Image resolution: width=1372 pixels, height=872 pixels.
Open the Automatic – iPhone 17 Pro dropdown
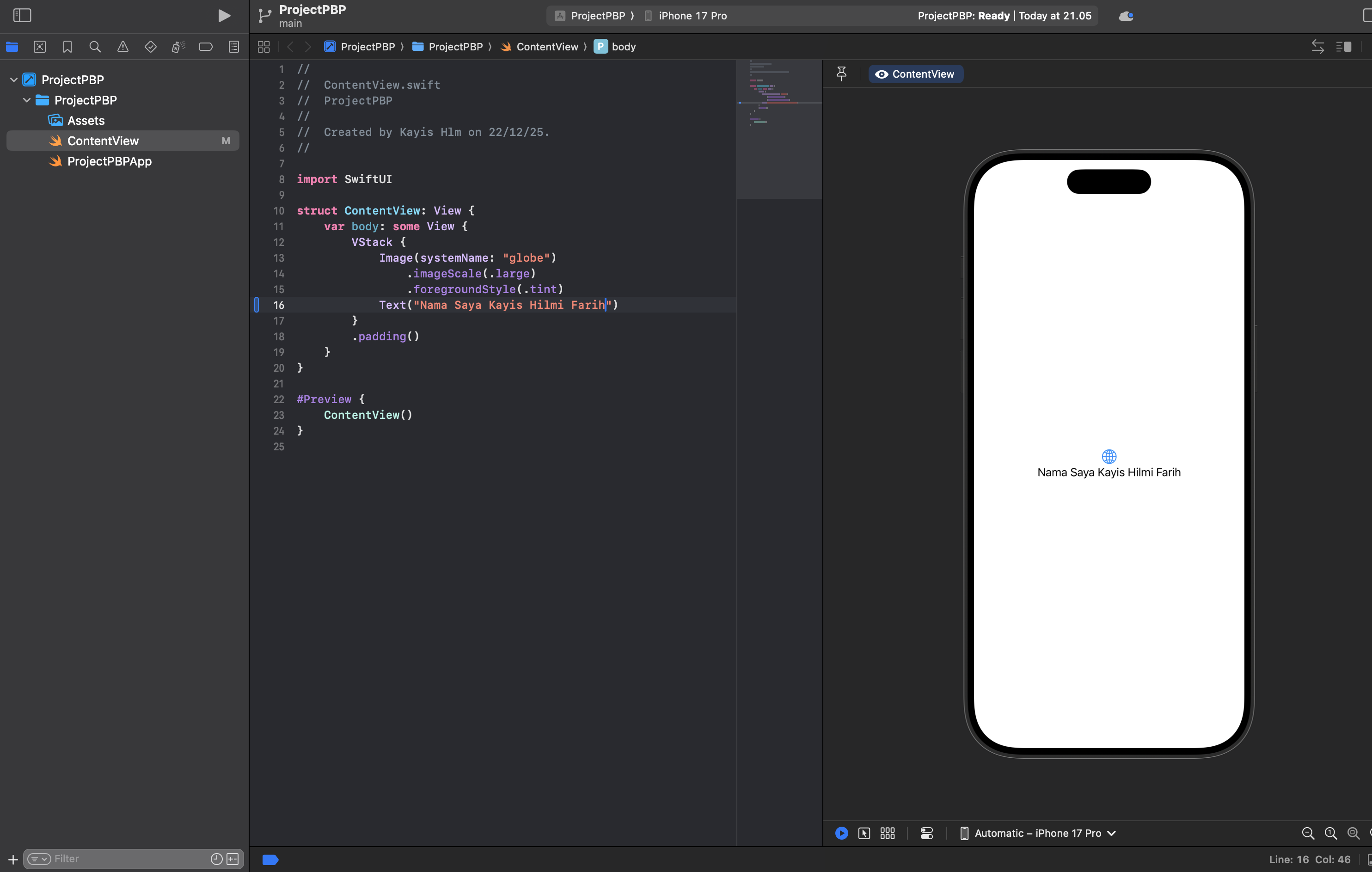pyautogui.click(x=1038, y=833)
